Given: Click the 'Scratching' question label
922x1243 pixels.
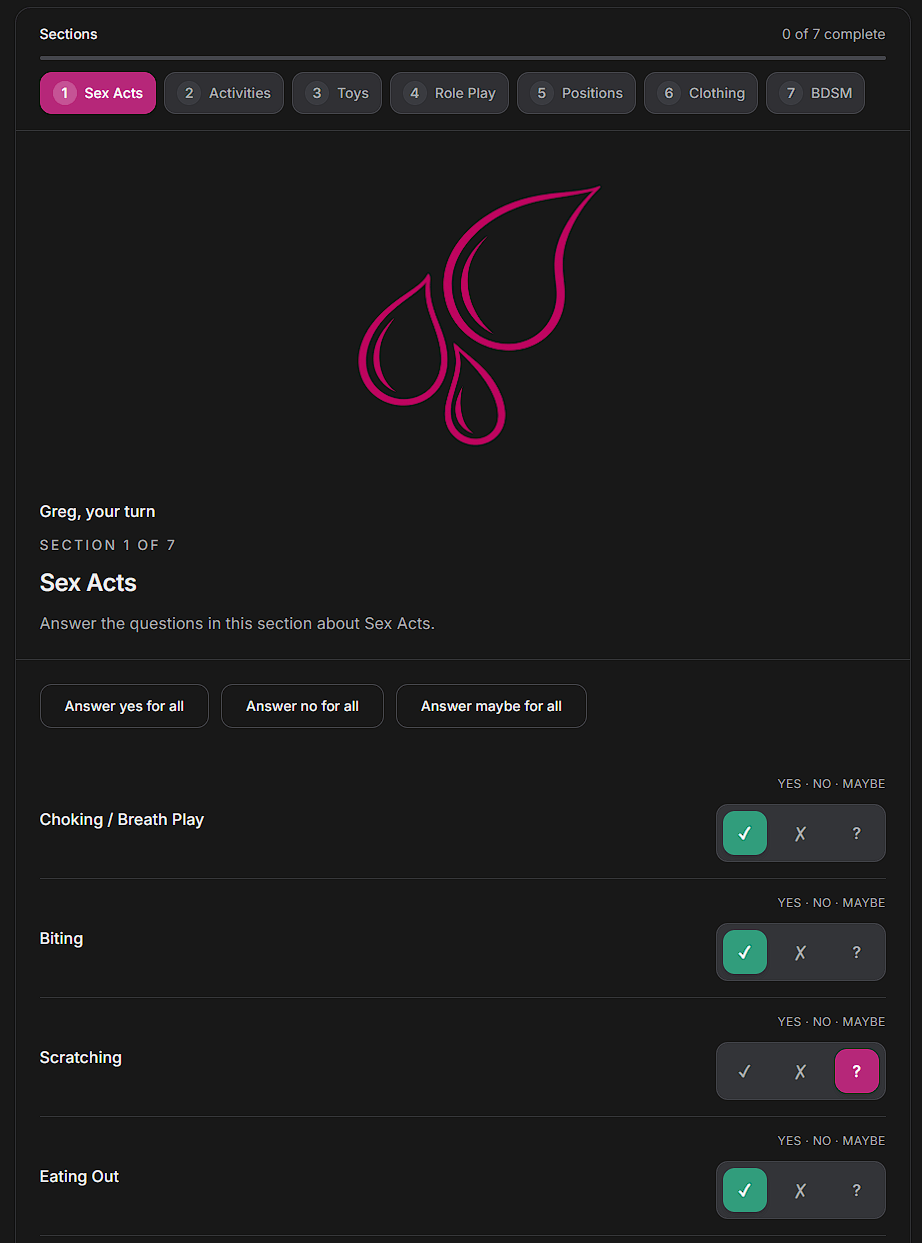Looking at the screenshot, I should tap(81, 1058).
